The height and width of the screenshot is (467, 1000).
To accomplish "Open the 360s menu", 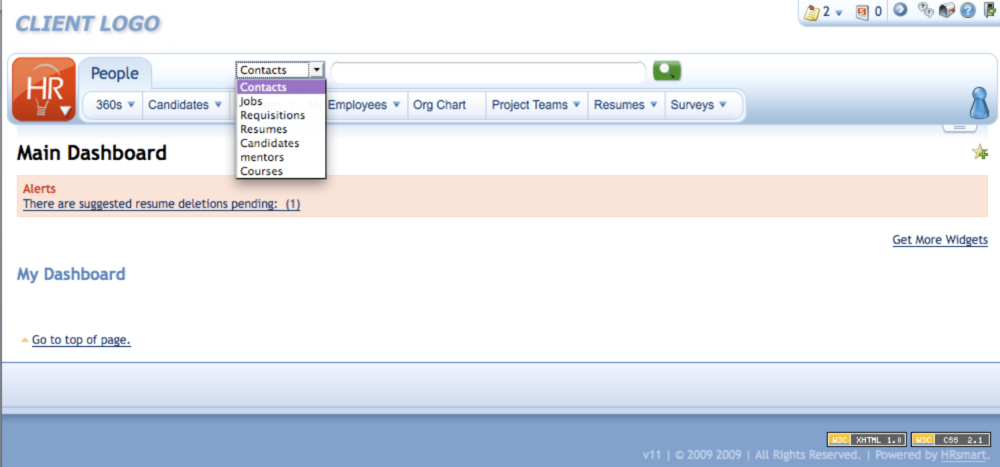I will coord(115,105).
